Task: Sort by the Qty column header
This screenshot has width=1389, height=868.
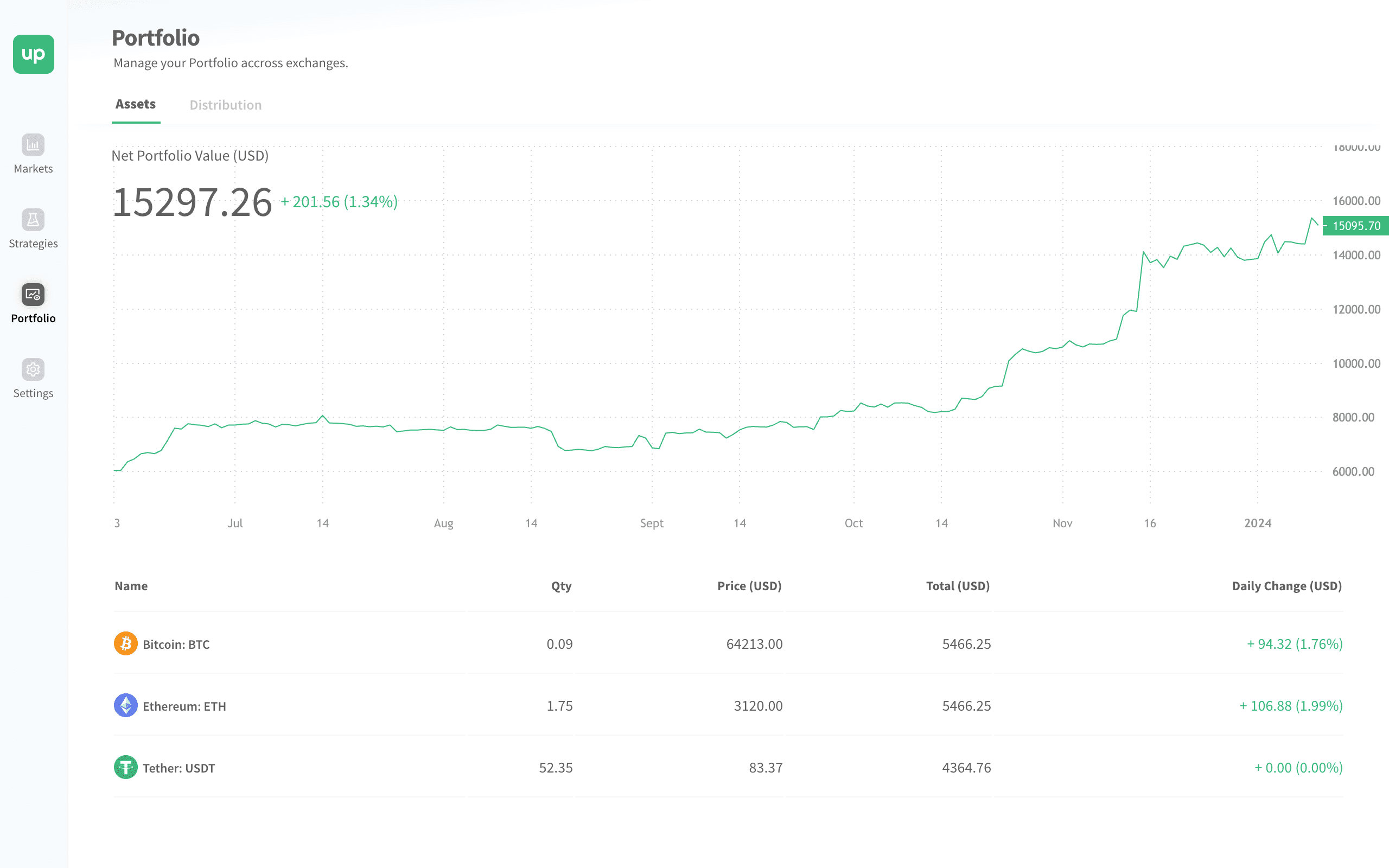Action: coord(561,586)
